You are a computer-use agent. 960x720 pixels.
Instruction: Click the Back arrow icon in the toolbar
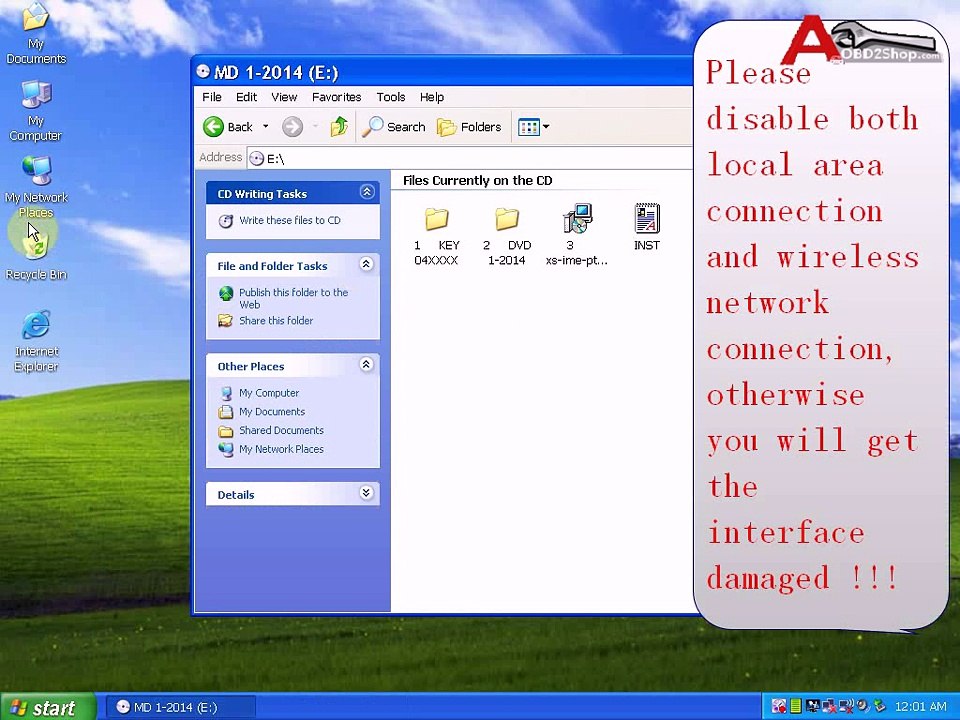pos(214,127)
